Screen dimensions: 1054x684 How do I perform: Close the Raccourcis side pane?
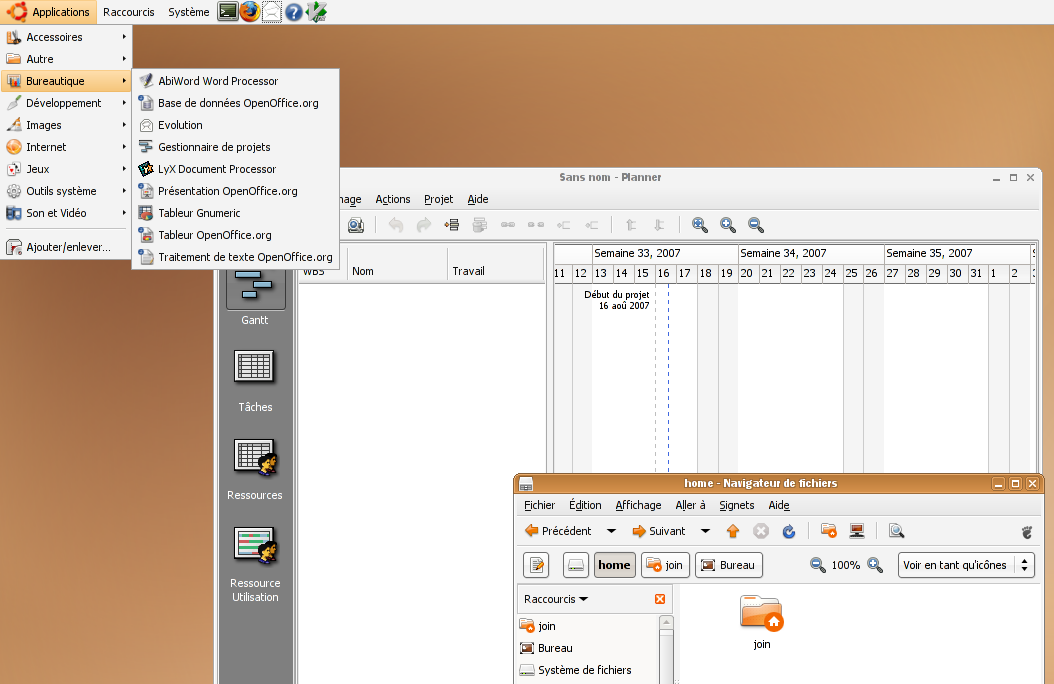pos(660,599)
